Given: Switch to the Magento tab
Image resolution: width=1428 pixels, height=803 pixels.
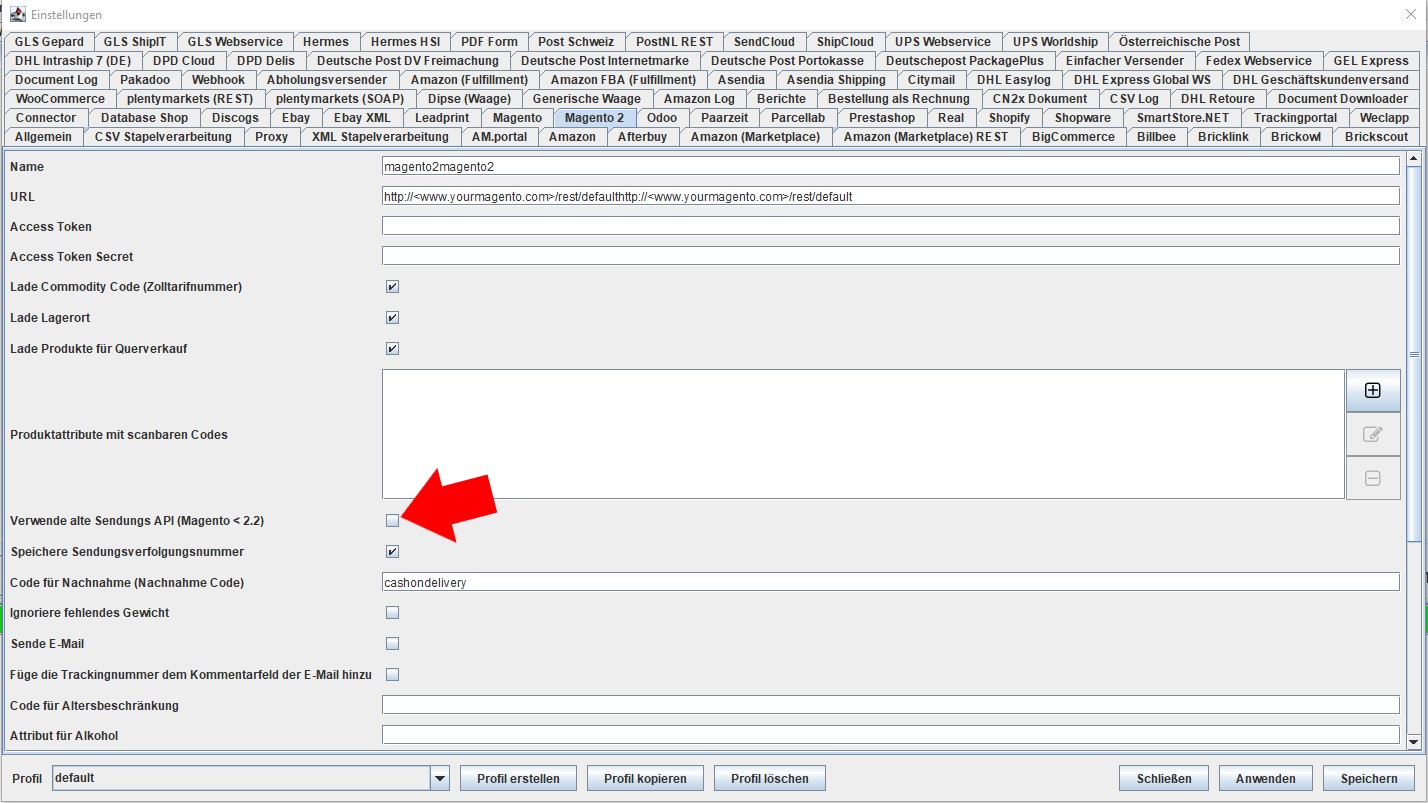Looking at the screenshot, I should click(x=517, y=118).
